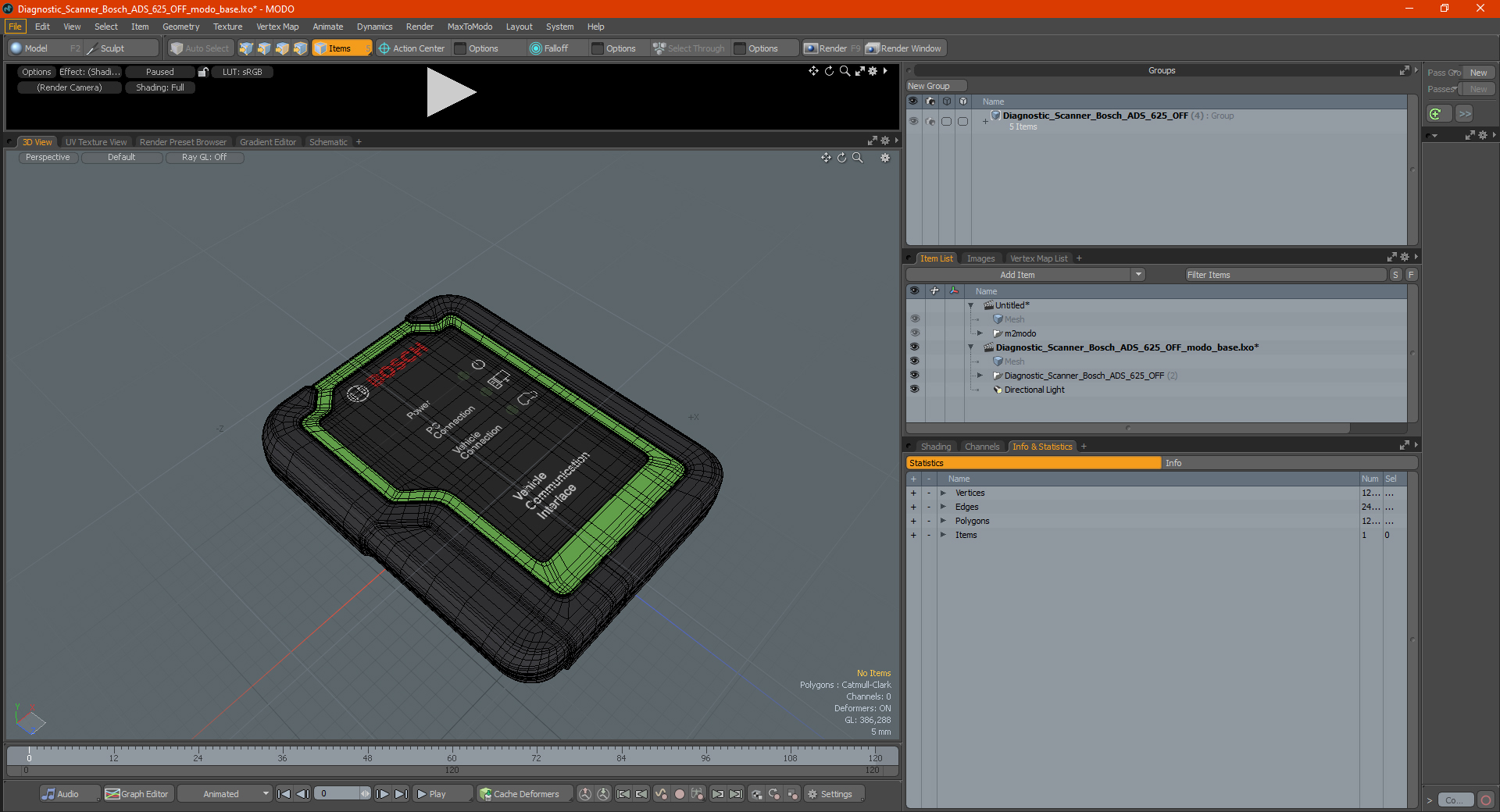This screenshot has height=812, width=1500.
Task: Switch to UV Texture View tab
Action: (96, 142)
